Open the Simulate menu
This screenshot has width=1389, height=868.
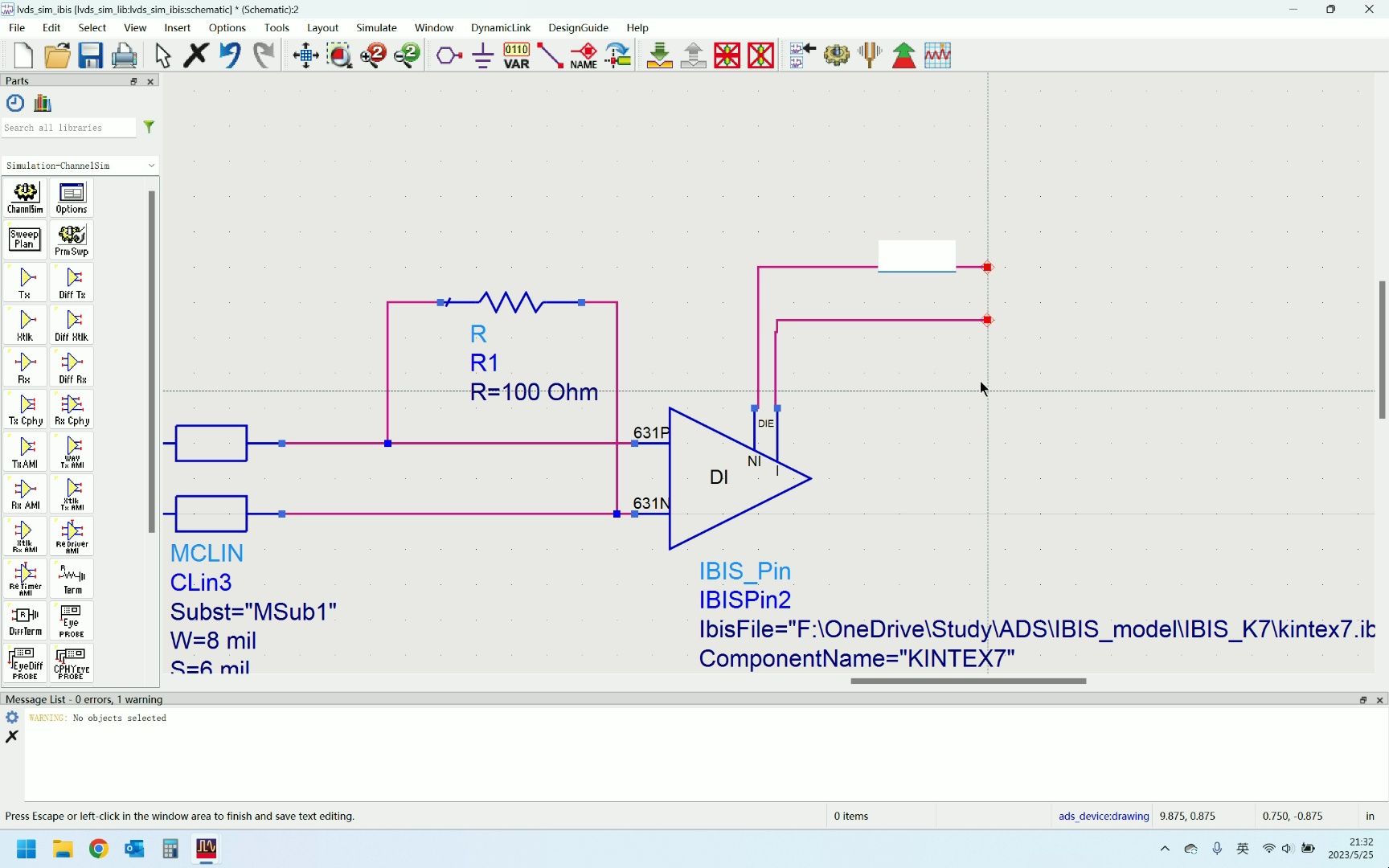(x=376, y=27)
